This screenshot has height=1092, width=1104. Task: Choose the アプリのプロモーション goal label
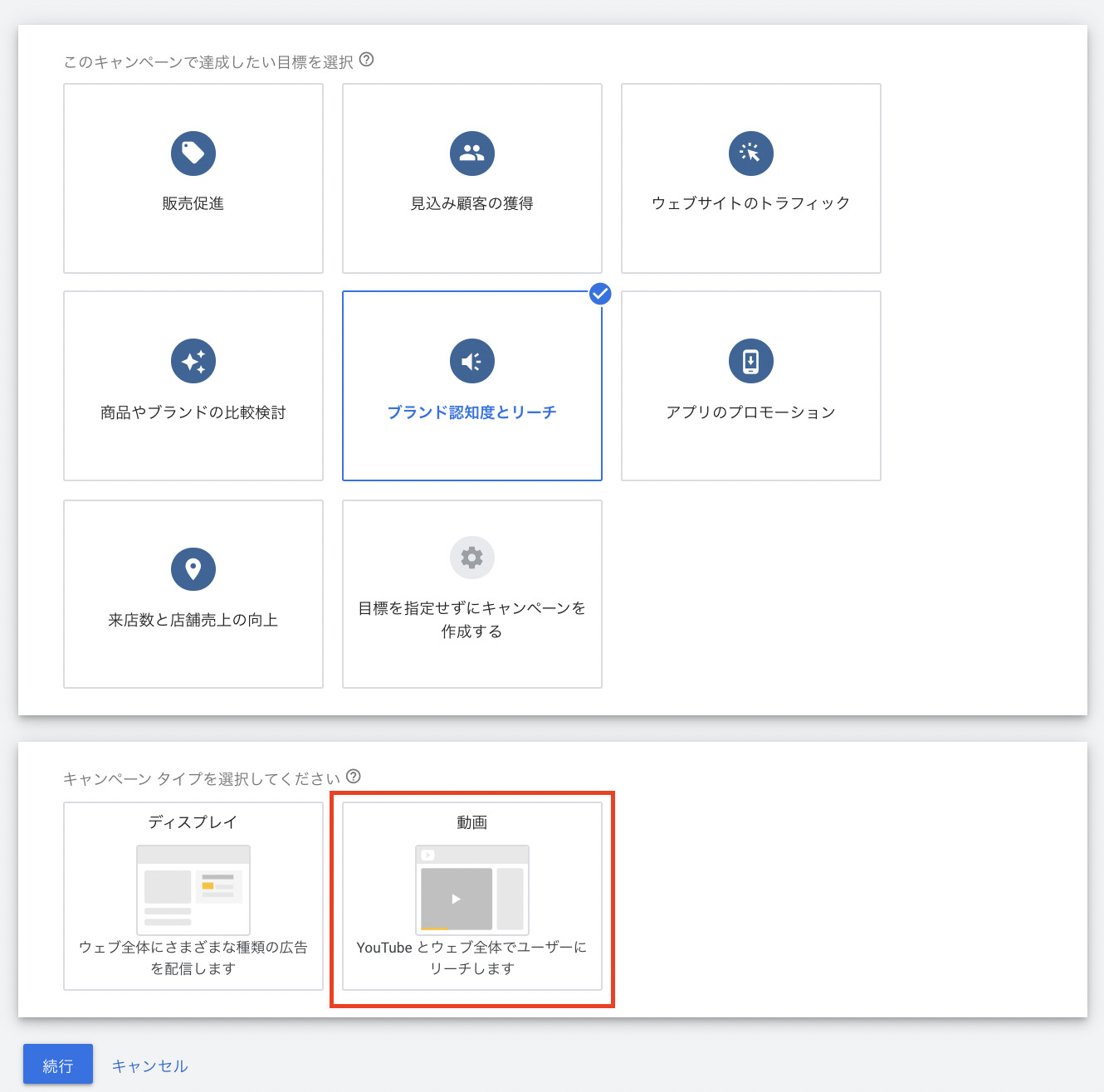tap(750, 412)
